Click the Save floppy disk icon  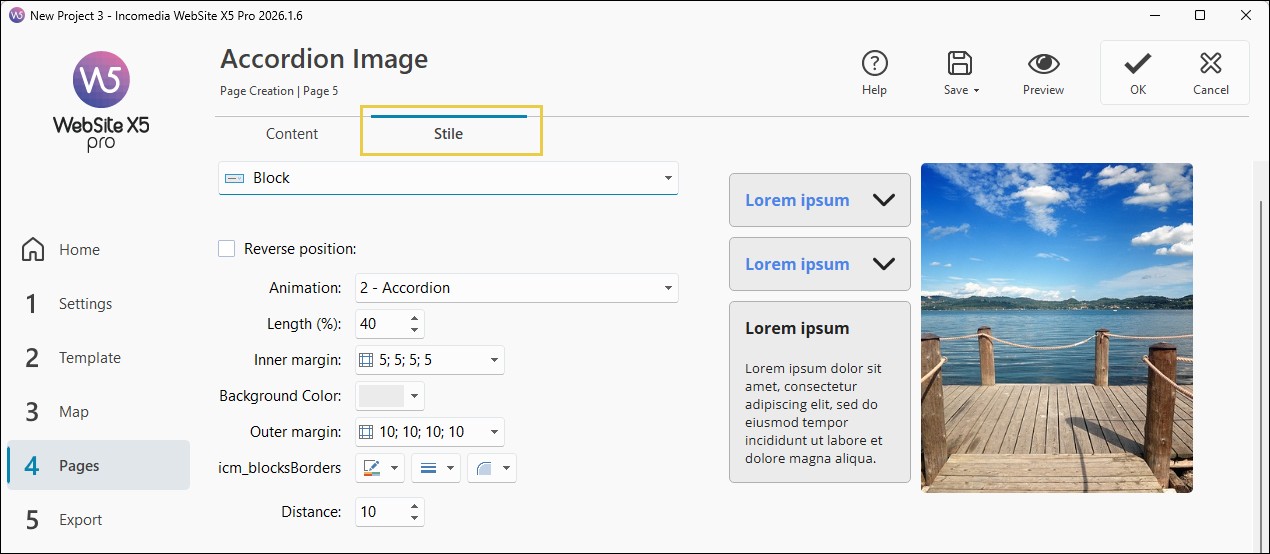coord(959,64)
